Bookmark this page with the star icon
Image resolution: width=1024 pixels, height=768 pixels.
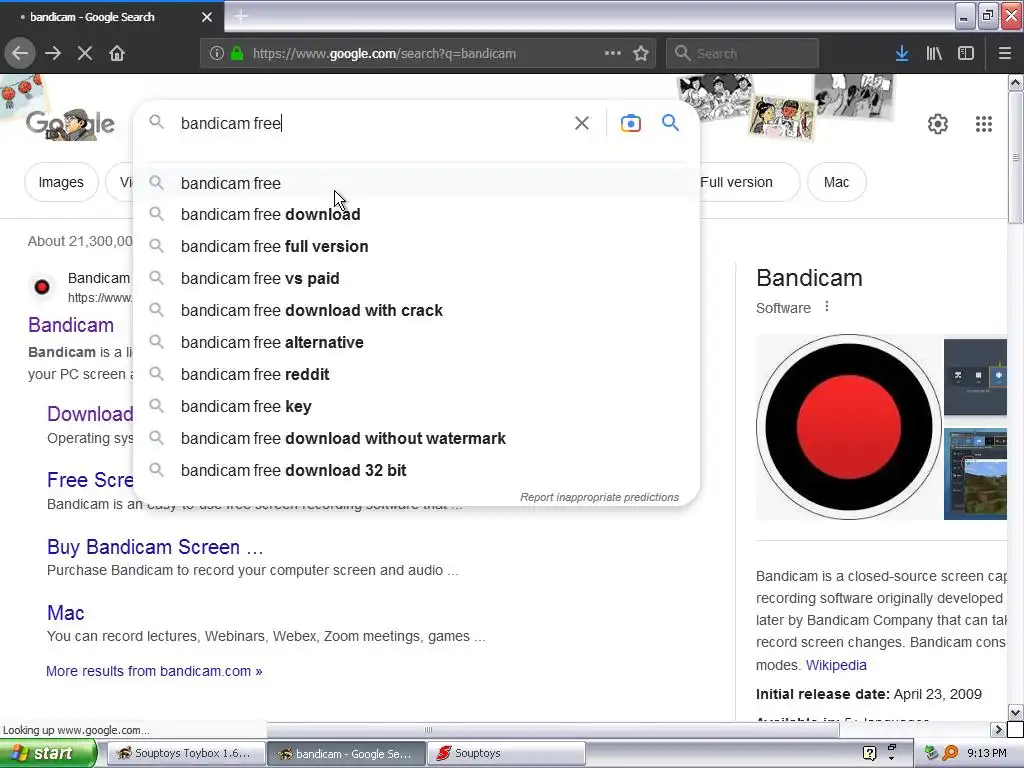[641, 54]
